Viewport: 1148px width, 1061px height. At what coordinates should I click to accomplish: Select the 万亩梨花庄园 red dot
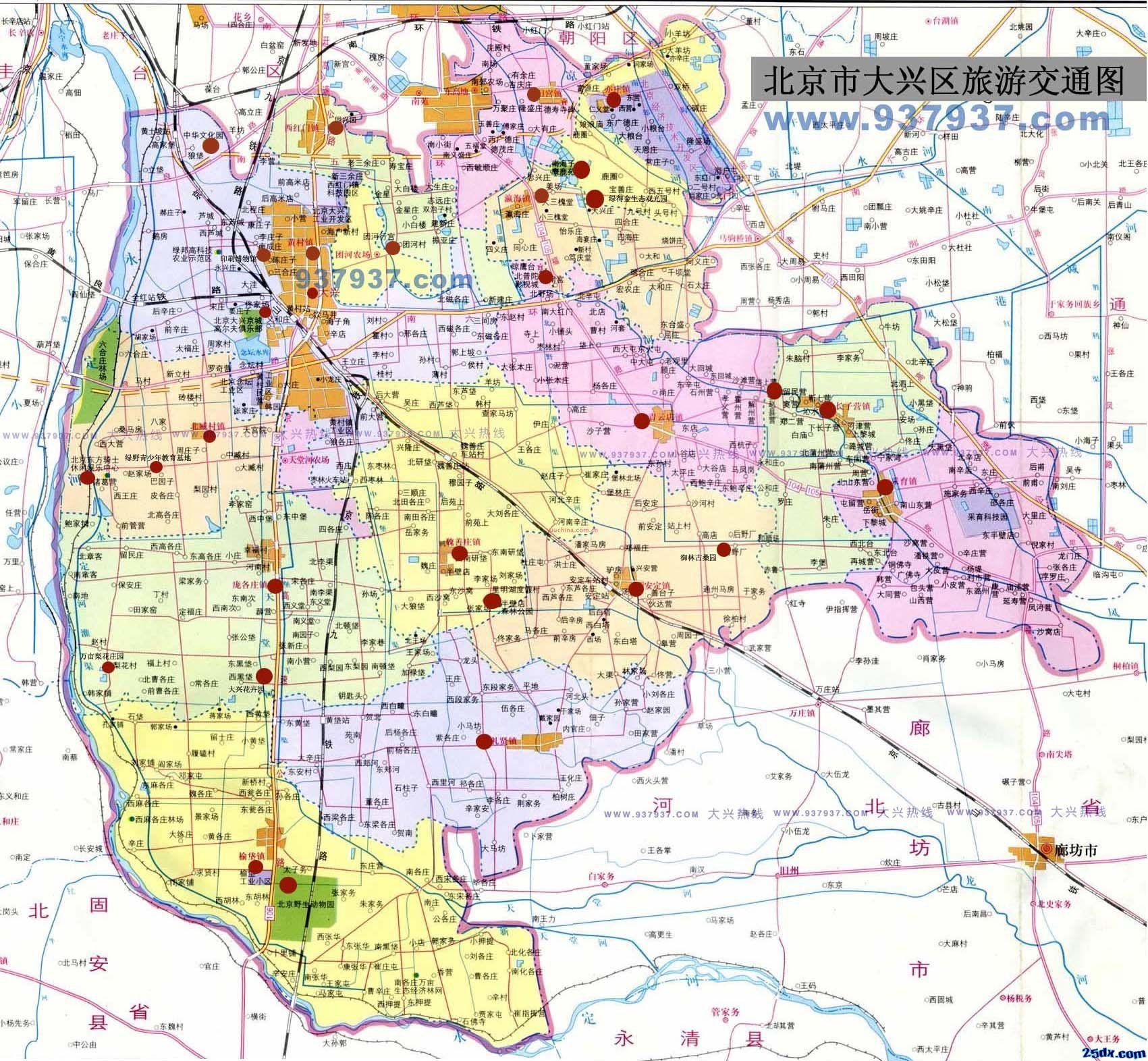click(108, 668)
